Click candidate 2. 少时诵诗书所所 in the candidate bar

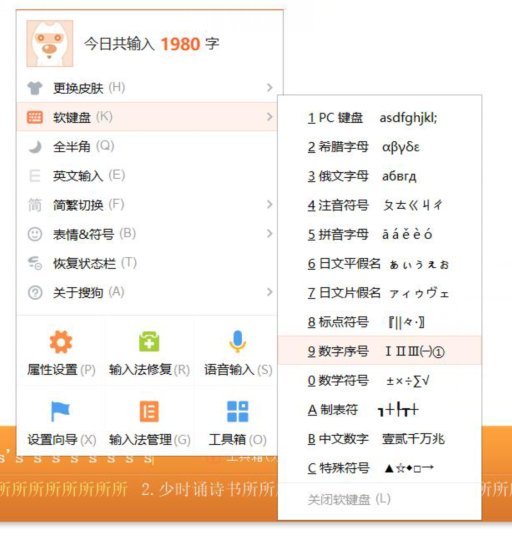(208, 489)
